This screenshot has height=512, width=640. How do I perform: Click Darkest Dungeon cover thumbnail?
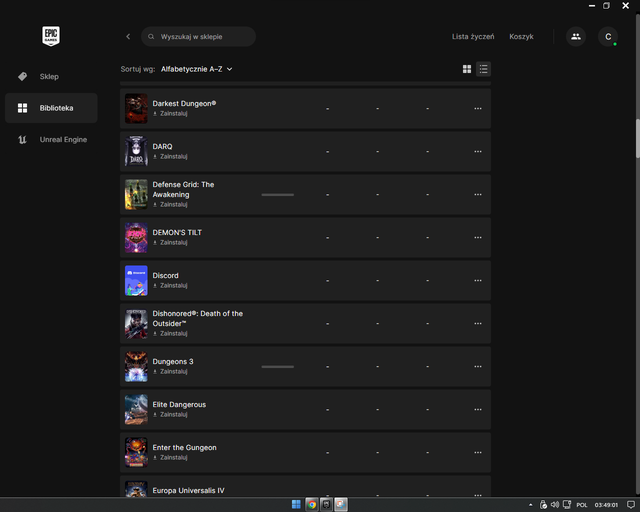tap(136, 109)
